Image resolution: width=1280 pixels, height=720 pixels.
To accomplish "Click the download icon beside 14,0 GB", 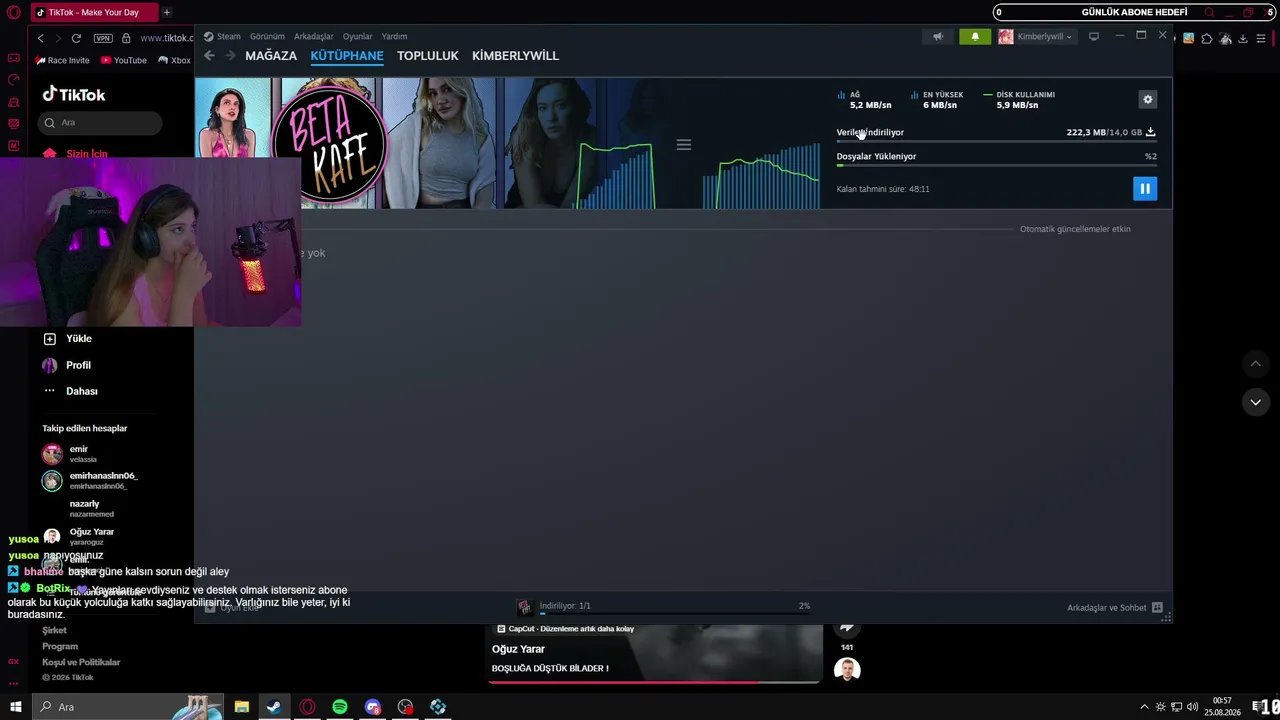I will click(1150, 132).
